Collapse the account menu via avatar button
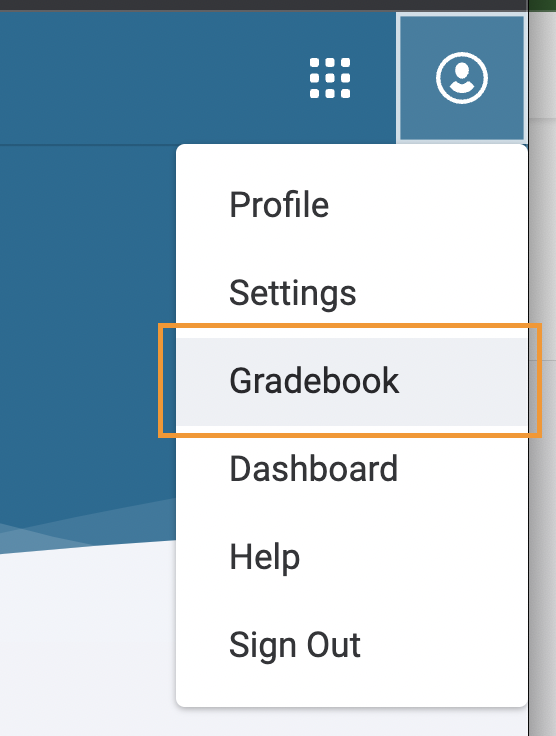The width and height of the screenshot is (556, 736). point(462,78)
